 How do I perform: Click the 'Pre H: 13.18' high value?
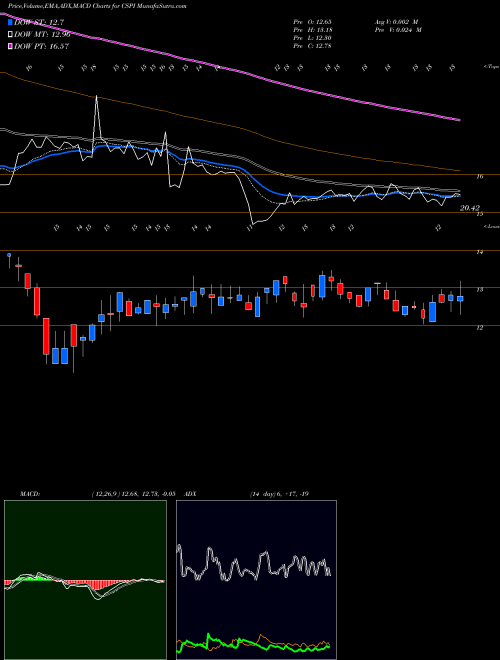coord(312,30)
